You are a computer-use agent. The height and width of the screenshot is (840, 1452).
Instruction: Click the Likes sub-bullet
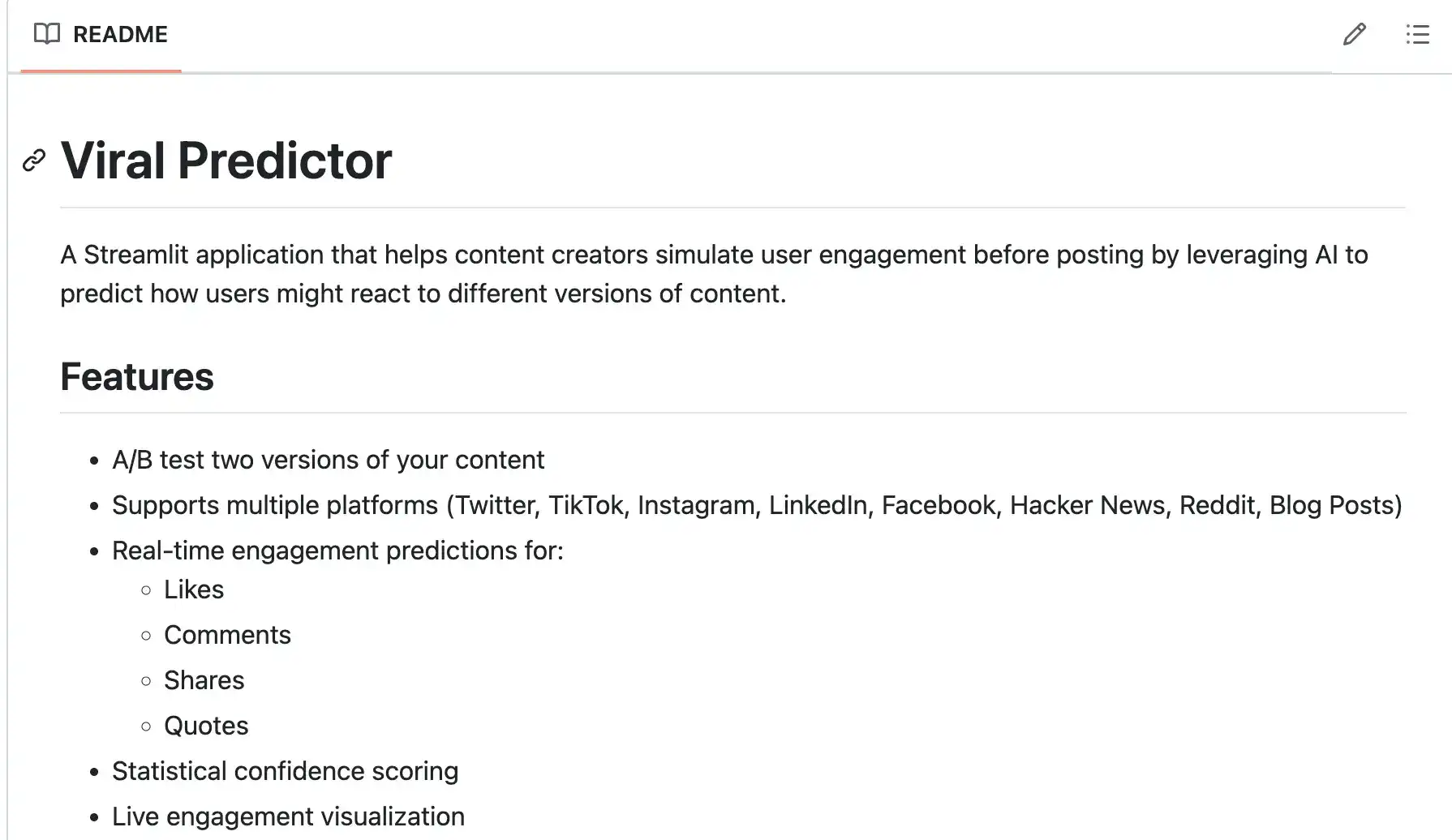194,589
